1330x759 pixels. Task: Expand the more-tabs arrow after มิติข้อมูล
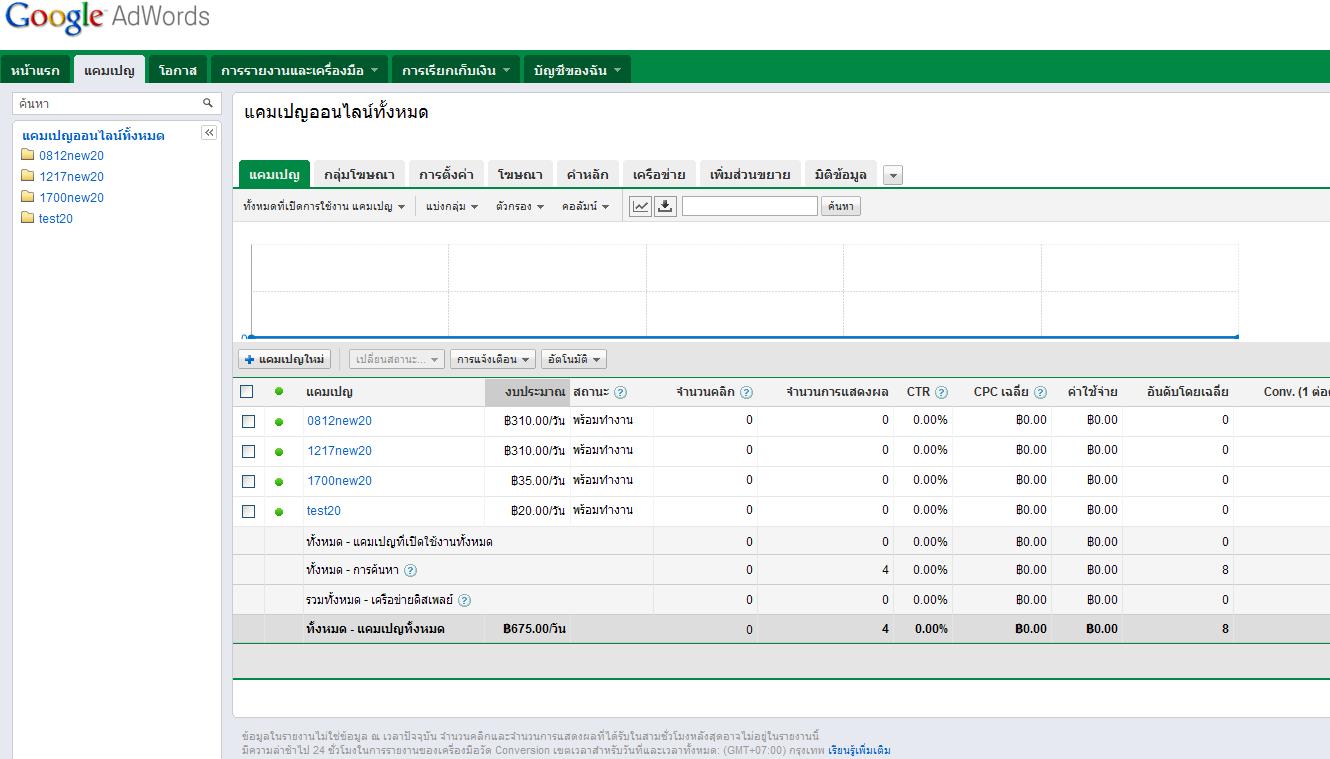point(893,175)
